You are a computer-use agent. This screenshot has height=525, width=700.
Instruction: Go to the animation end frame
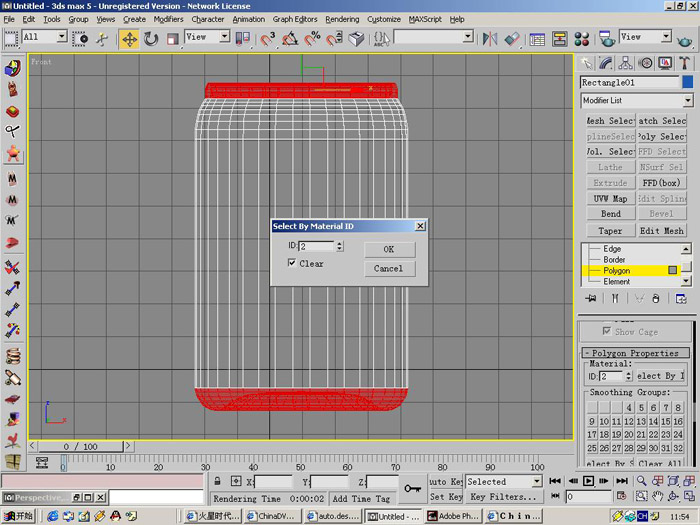click(x=621, y=481)
